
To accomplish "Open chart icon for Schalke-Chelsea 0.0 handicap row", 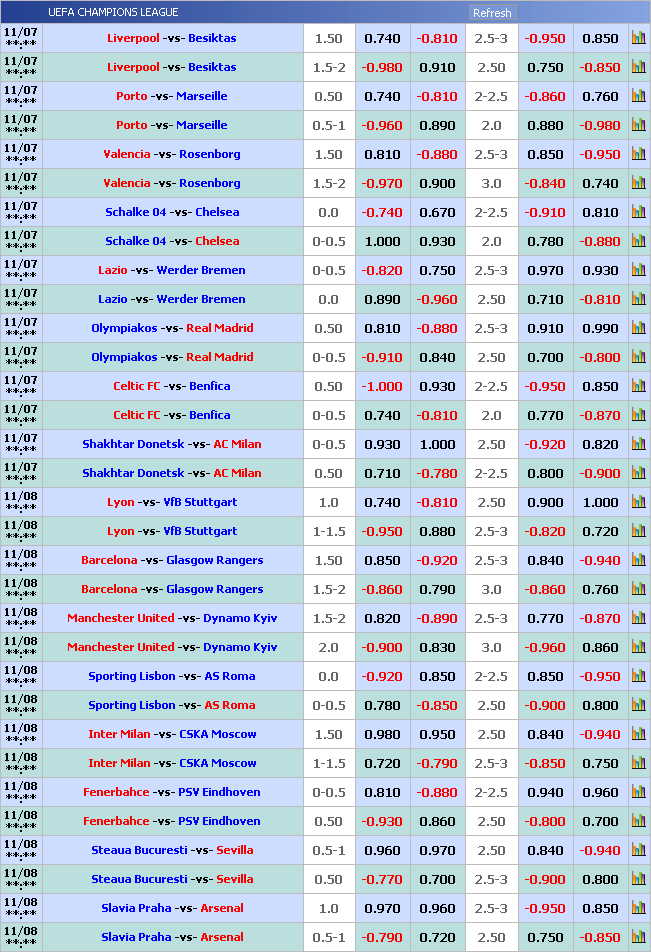I will (638, 213).
